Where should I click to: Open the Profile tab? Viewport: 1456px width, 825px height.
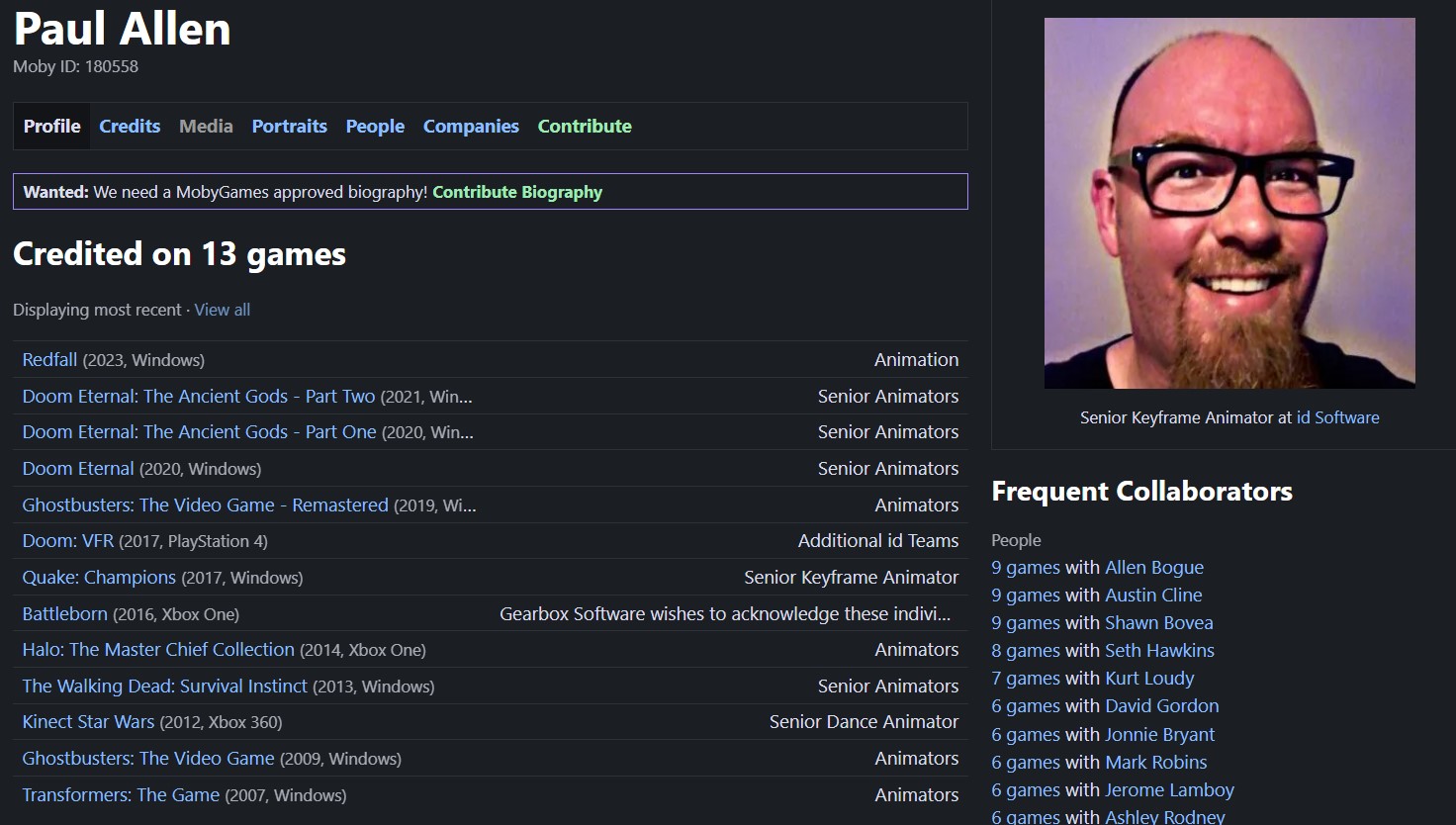(52, 126)
